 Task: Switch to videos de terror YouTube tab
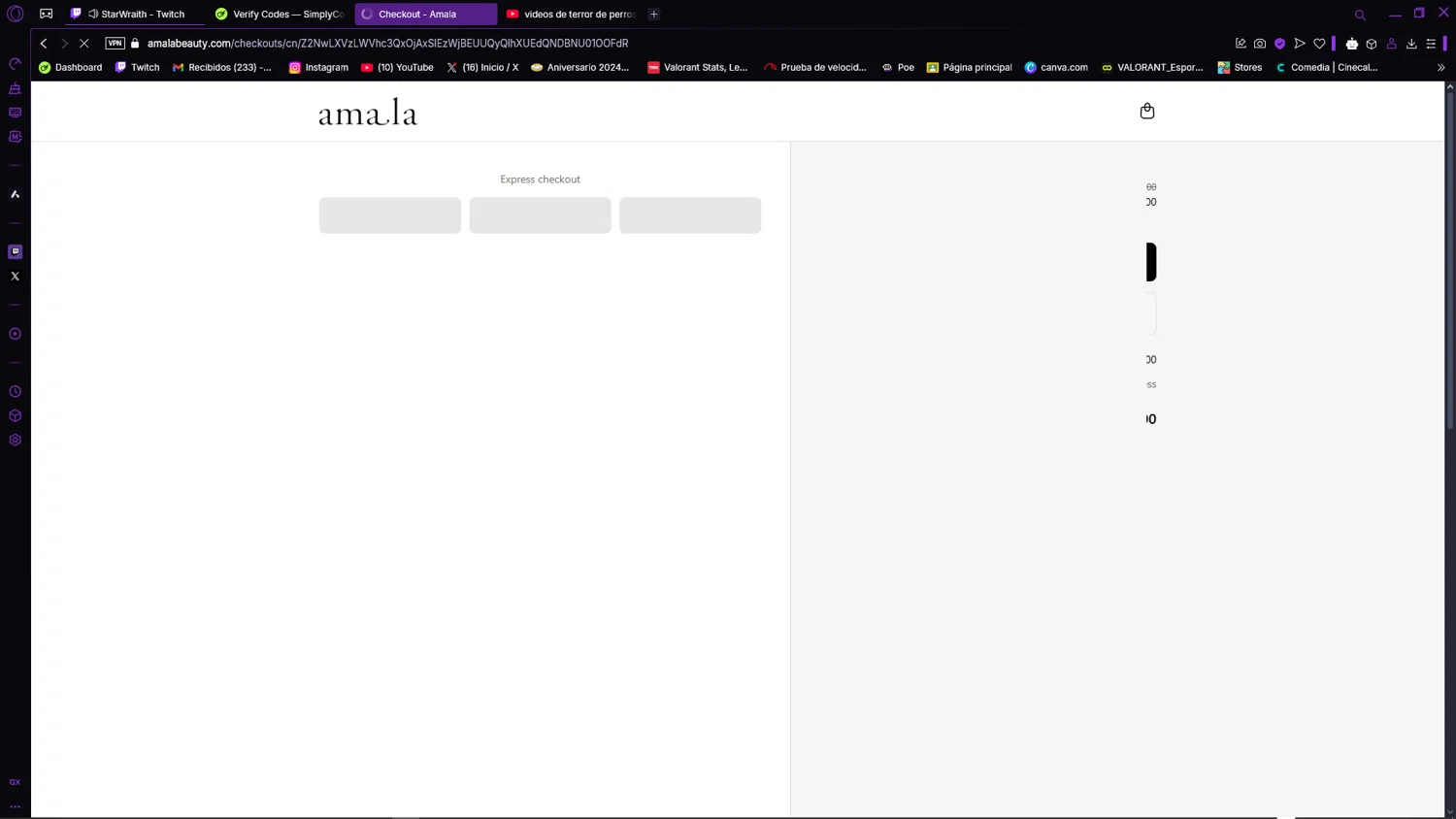pyautogui.click(x=572, y=14)
